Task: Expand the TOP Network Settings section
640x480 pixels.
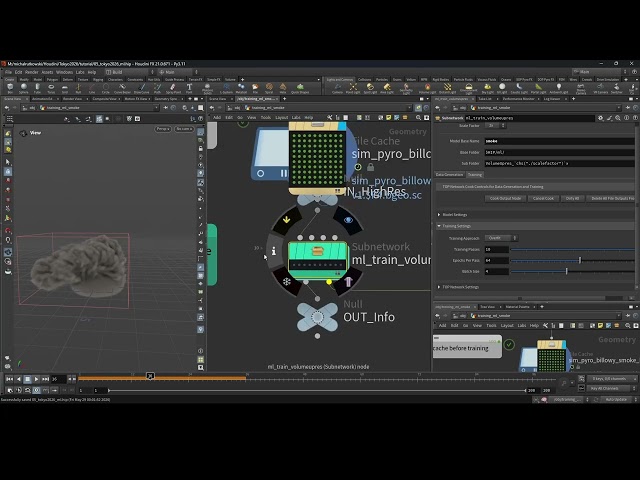Action: pyautogui.click(x=458, y=287)
